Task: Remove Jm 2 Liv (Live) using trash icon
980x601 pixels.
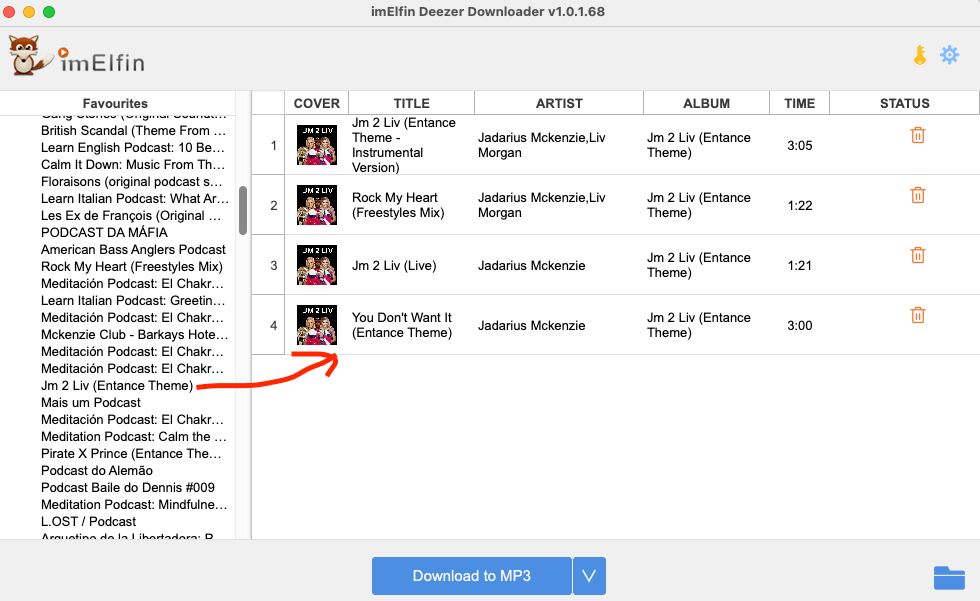Action: tap(918, 255)
